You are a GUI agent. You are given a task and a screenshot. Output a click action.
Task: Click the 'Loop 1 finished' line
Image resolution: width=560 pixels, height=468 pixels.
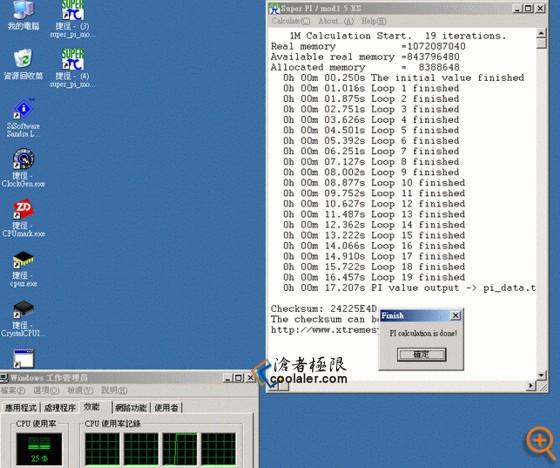click(x=371, y=88)
